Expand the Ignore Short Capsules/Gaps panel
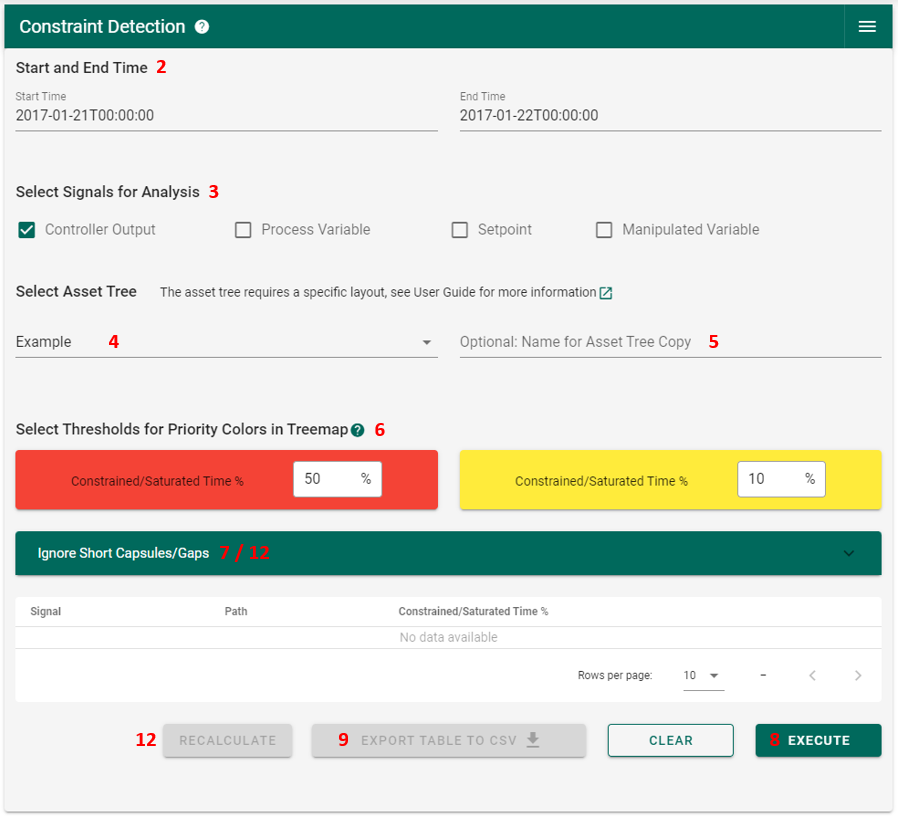This screenshot has width=898, height=816. (448, 553)
